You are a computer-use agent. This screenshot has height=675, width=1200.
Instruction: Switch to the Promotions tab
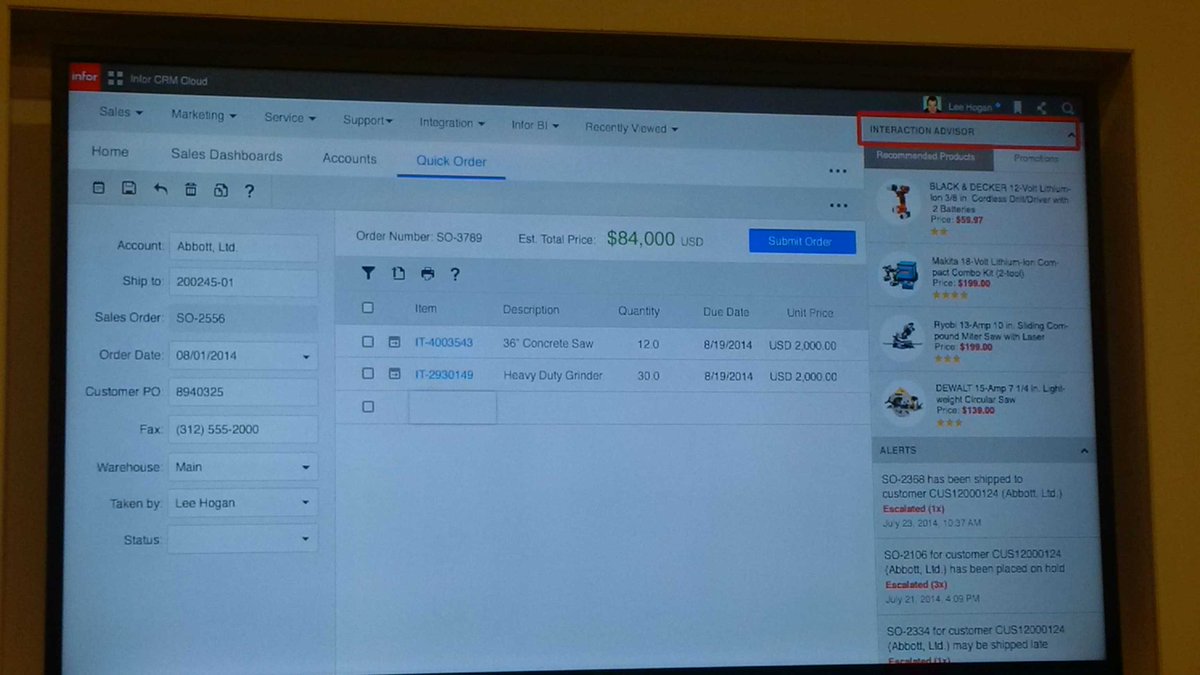[x=1037, y=159]
